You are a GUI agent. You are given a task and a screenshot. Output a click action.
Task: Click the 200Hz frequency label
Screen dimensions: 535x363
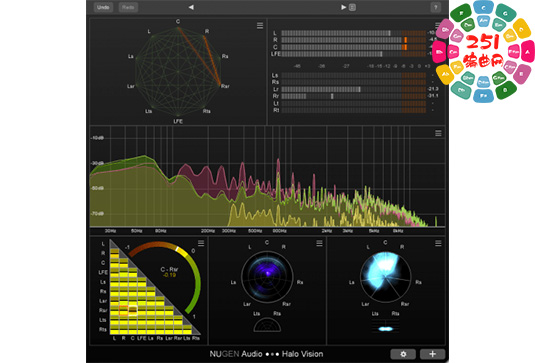coord(208,231)
